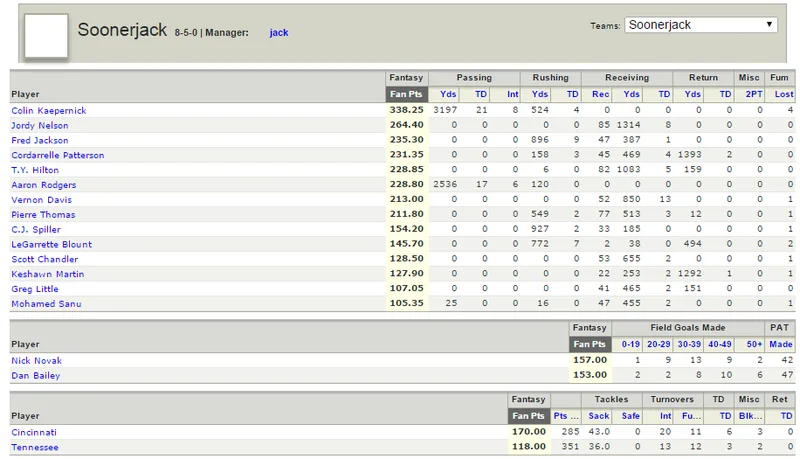The image size is (800, 459).
Task: Open manager jack's profile link
Action: coord(279,33)
